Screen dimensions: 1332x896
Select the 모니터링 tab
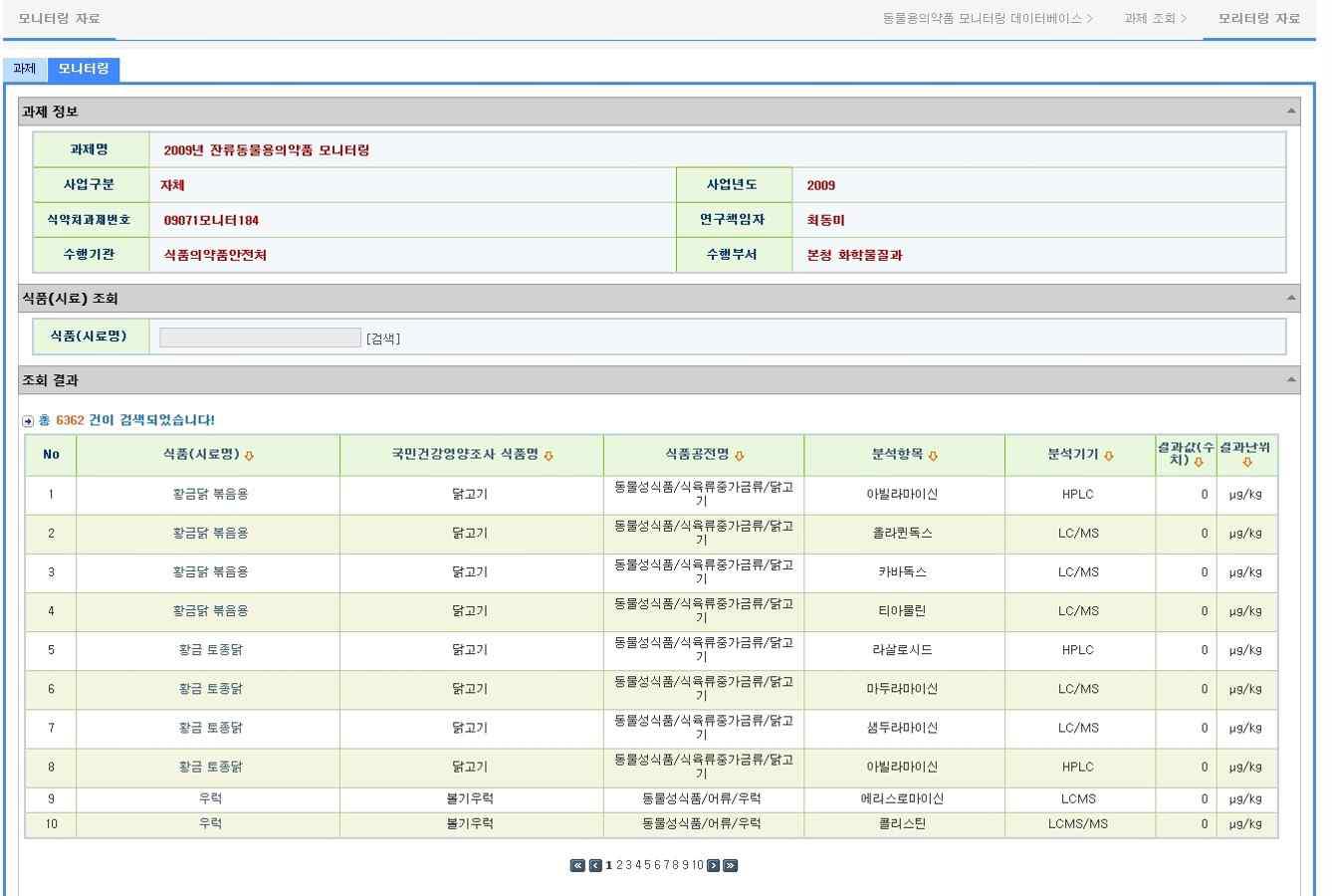83,69
